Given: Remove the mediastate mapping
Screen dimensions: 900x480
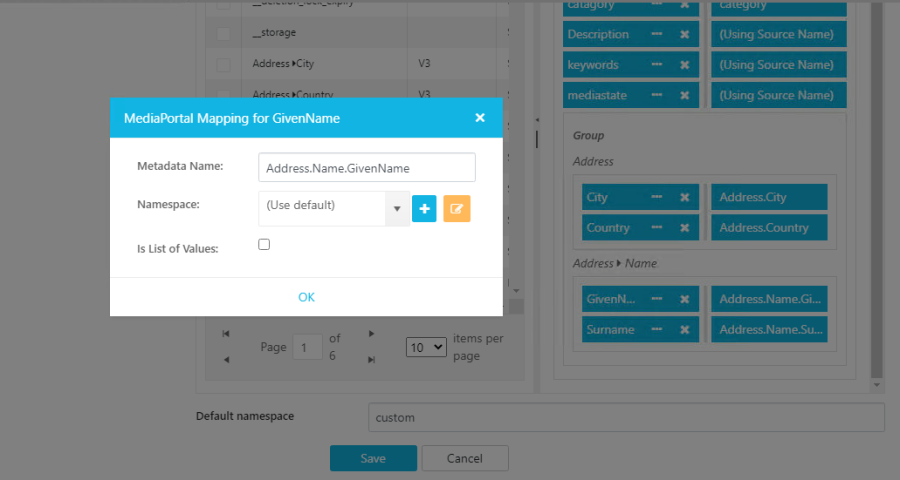Looking at the screenshot, I should [685, 95].
